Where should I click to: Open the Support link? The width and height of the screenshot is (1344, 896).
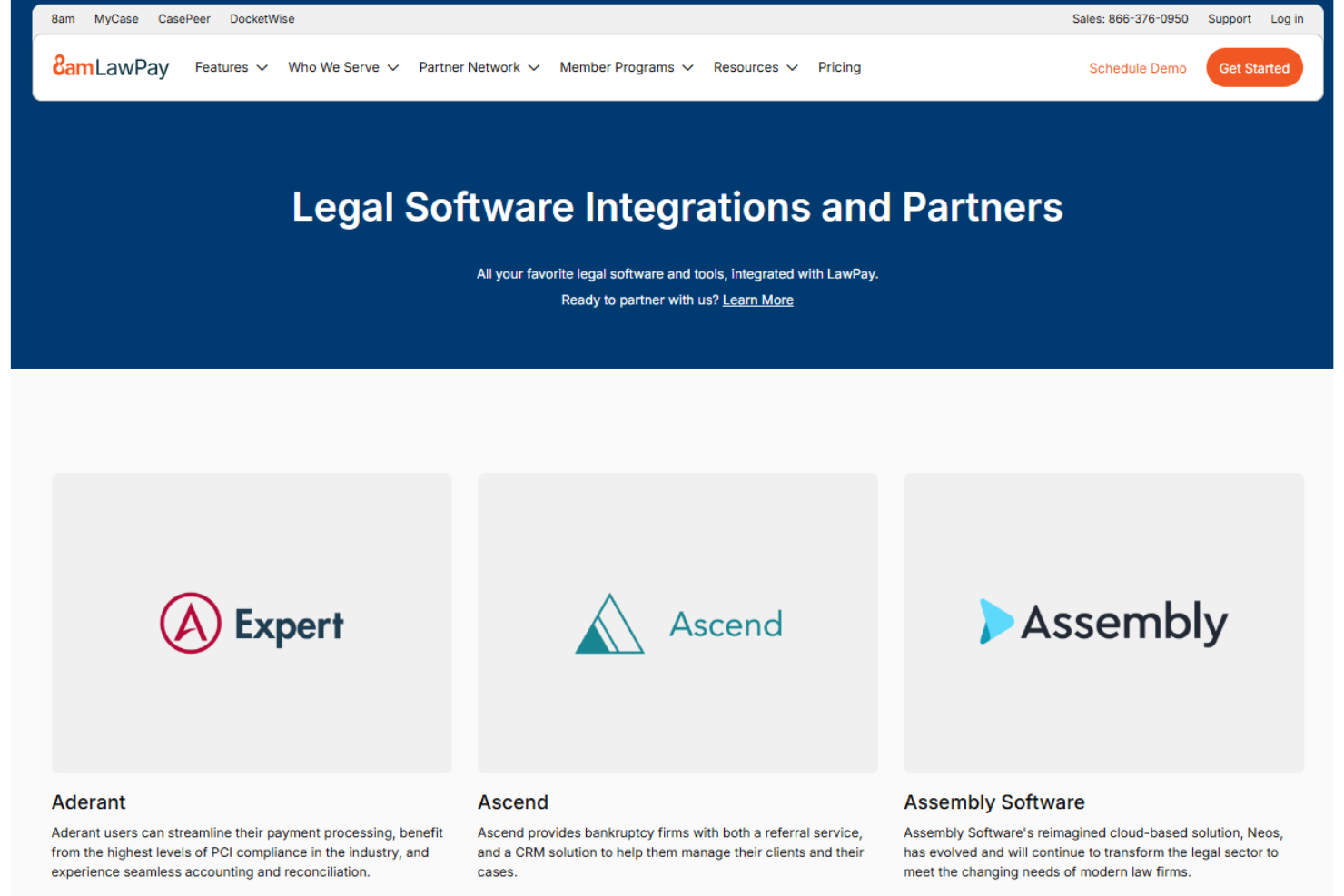(x=1230, y=19)
